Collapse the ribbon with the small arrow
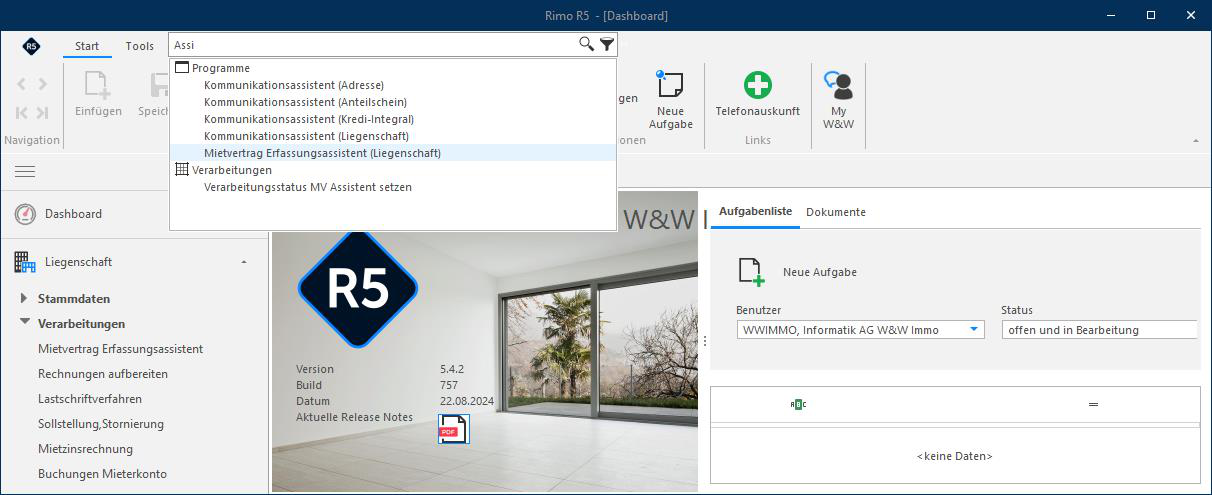This screenshot has height=495, width=1212. pos(1196,141)
